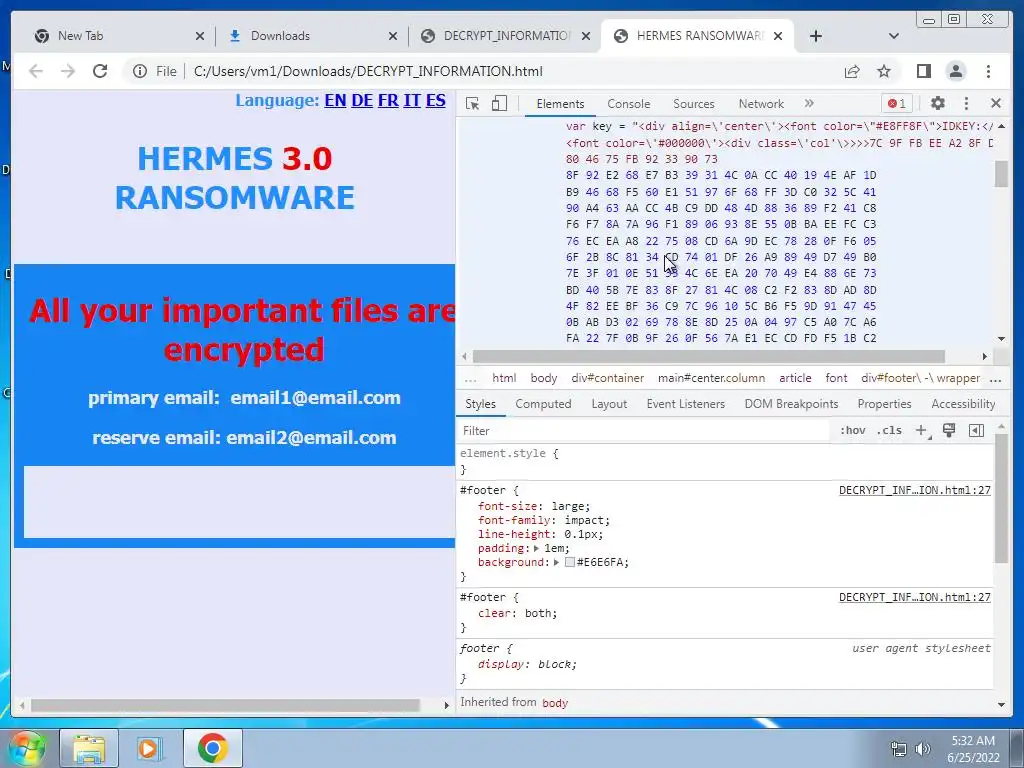This screenshot has width=1024, height=768.
Task: Select the main#center.column breadcrumb node
Action: 711,378
